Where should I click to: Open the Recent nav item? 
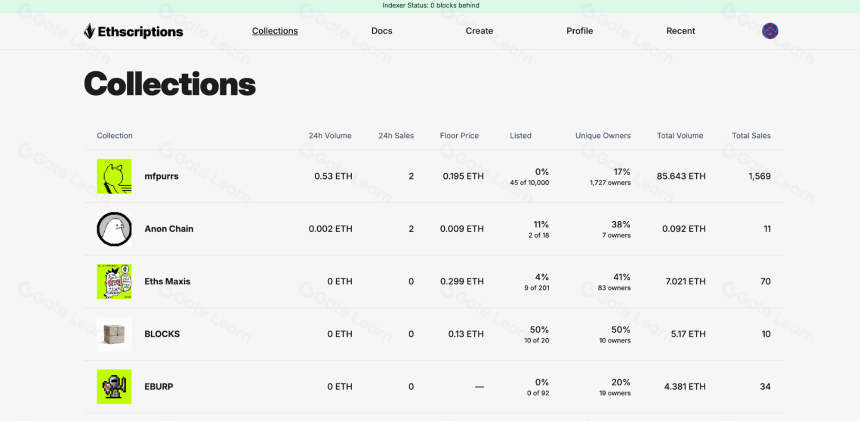pyautogui.click(x=681, y=31)
